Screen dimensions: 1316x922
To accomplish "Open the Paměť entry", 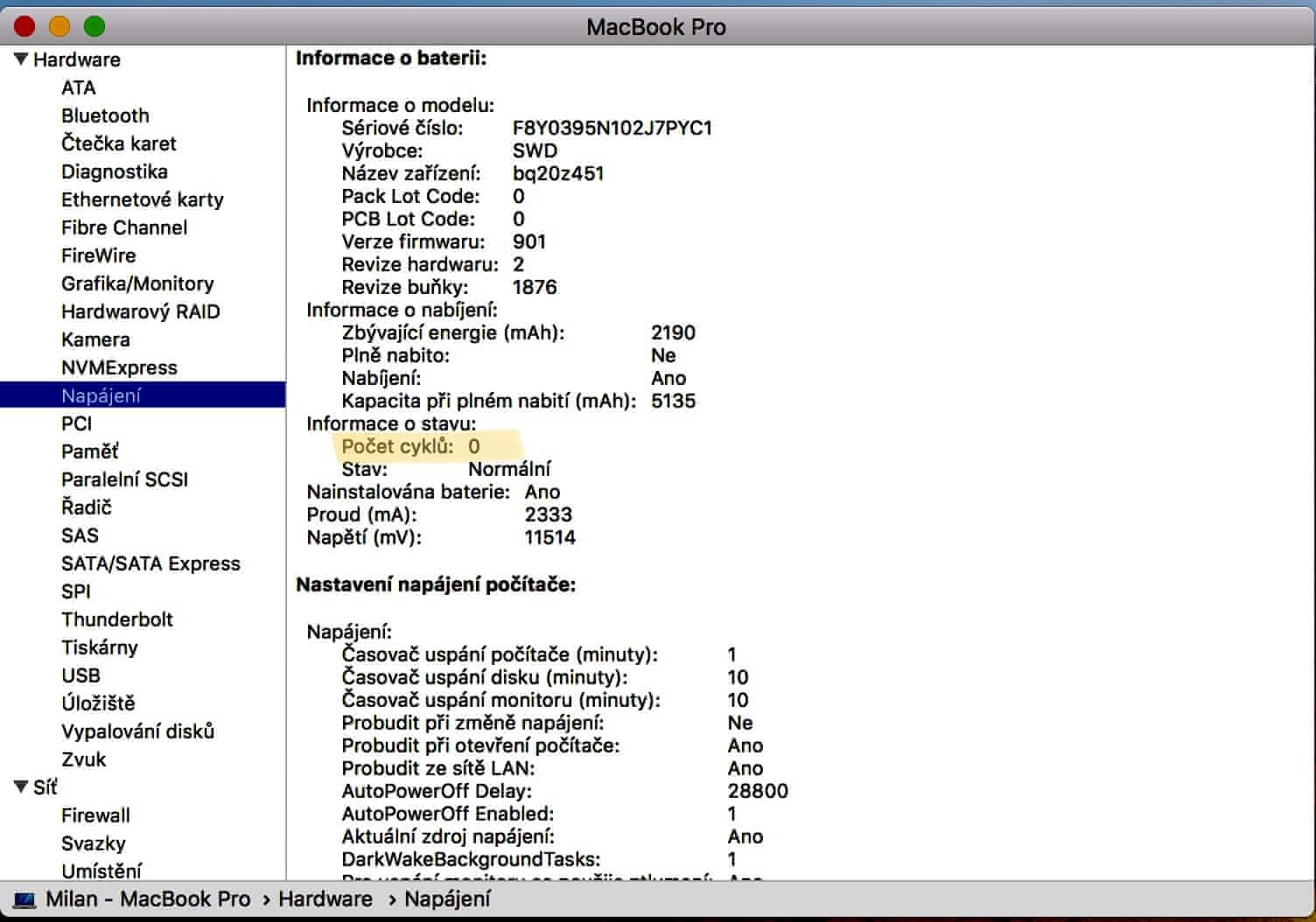I will [x=90, y=451].
